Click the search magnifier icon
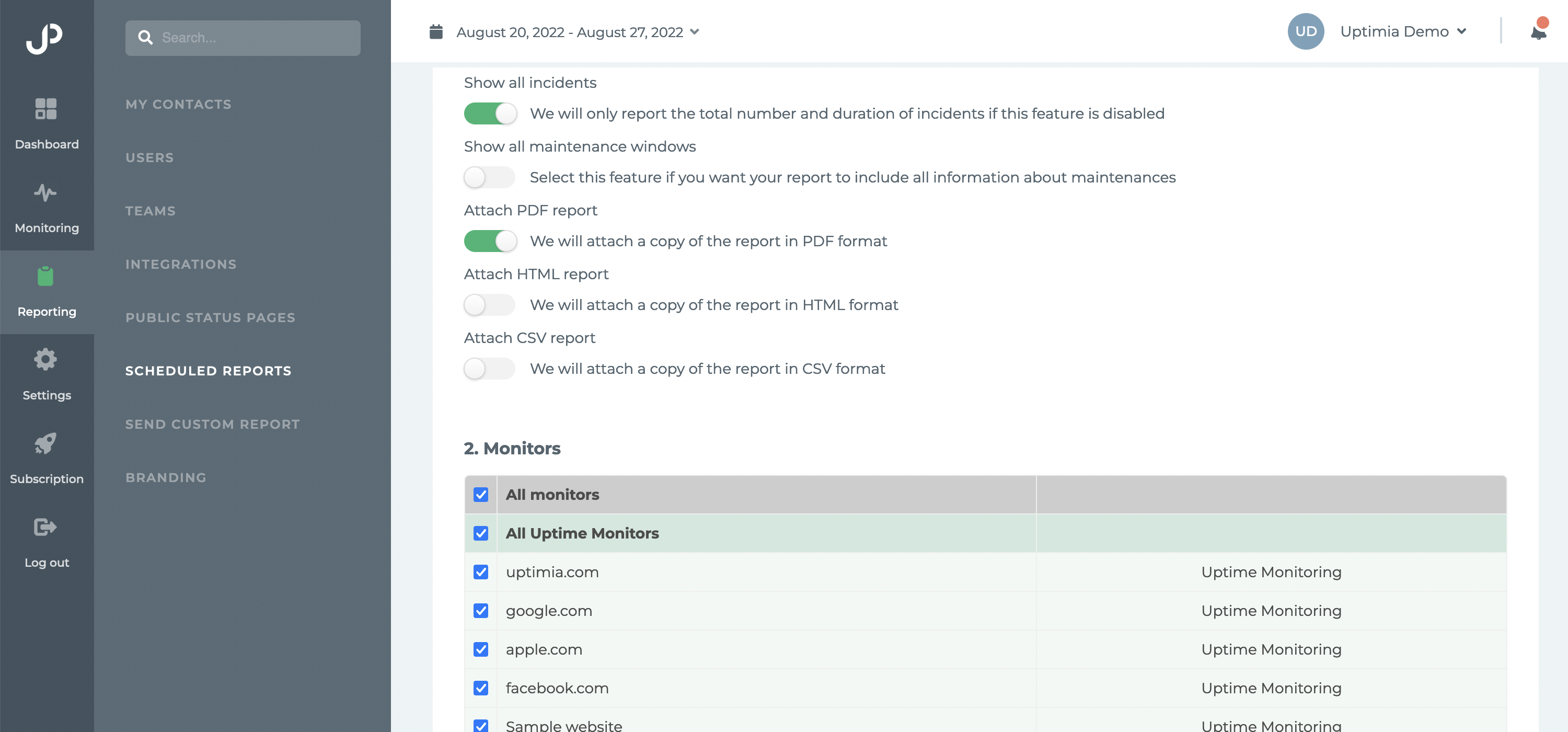This screenshot has height=732, width=1568. [145, 38]
